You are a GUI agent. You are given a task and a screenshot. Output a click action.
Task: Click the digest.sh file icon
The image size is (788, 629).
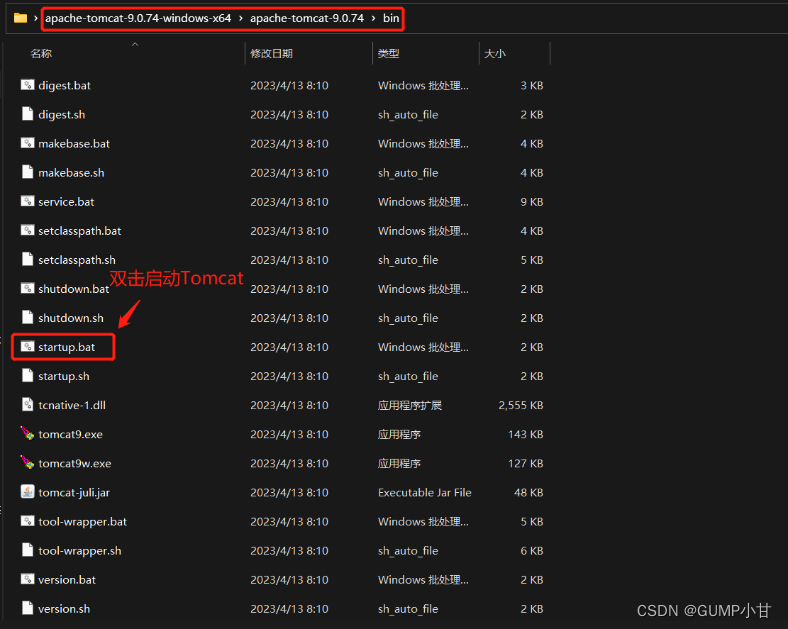pyautogui.click(x=27, y=114)
